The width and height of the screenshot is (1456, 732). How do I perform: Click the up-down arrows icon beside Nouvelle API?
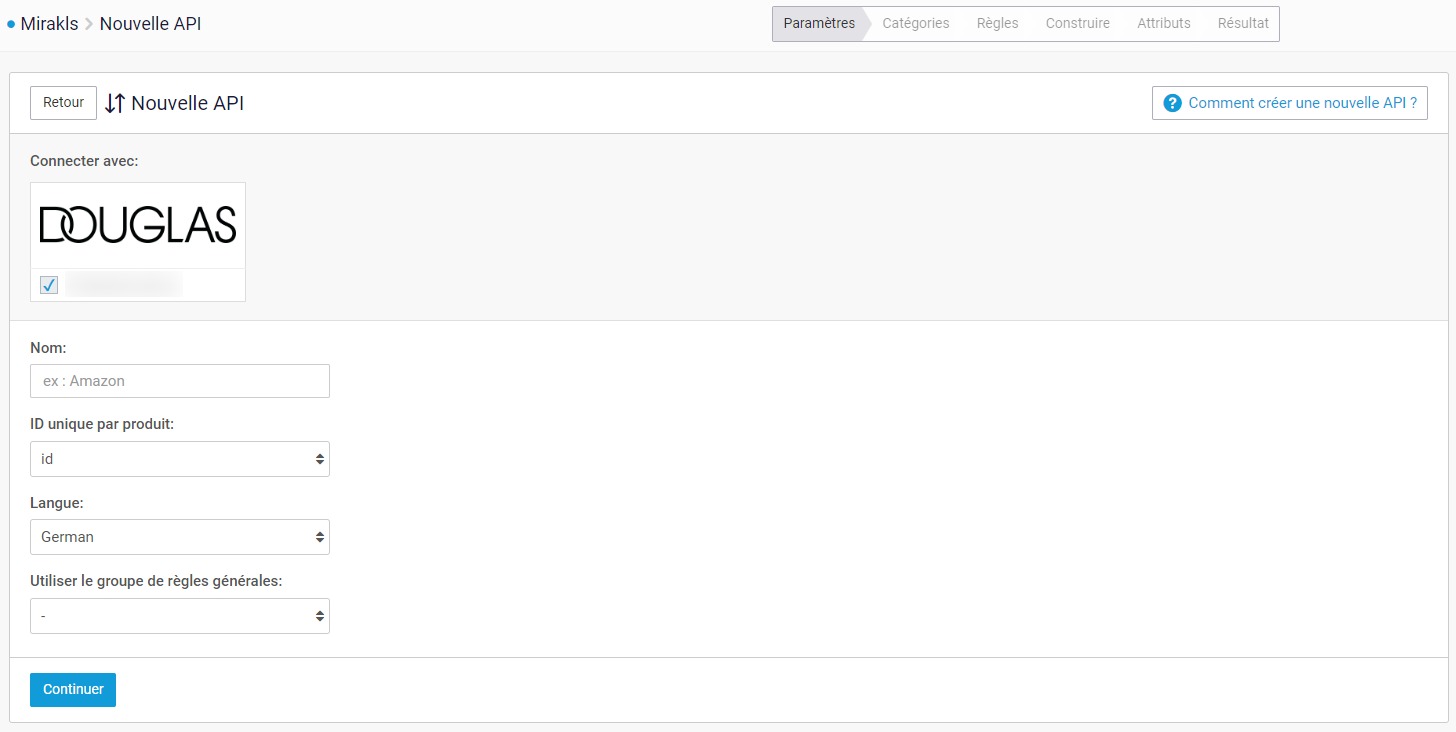pos(115,103)
